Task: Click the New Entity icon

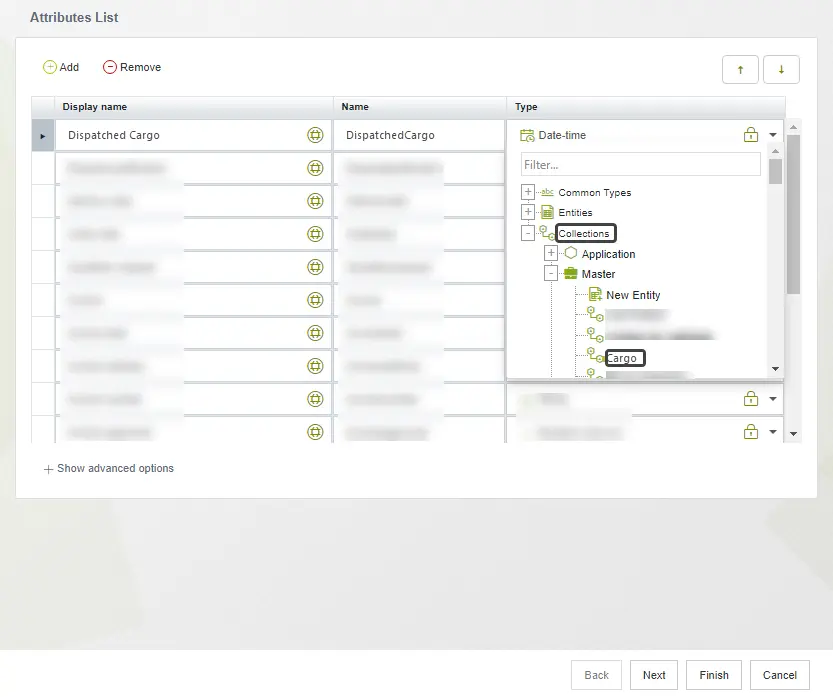Action: pyautogui.click(x=595, y=294)
